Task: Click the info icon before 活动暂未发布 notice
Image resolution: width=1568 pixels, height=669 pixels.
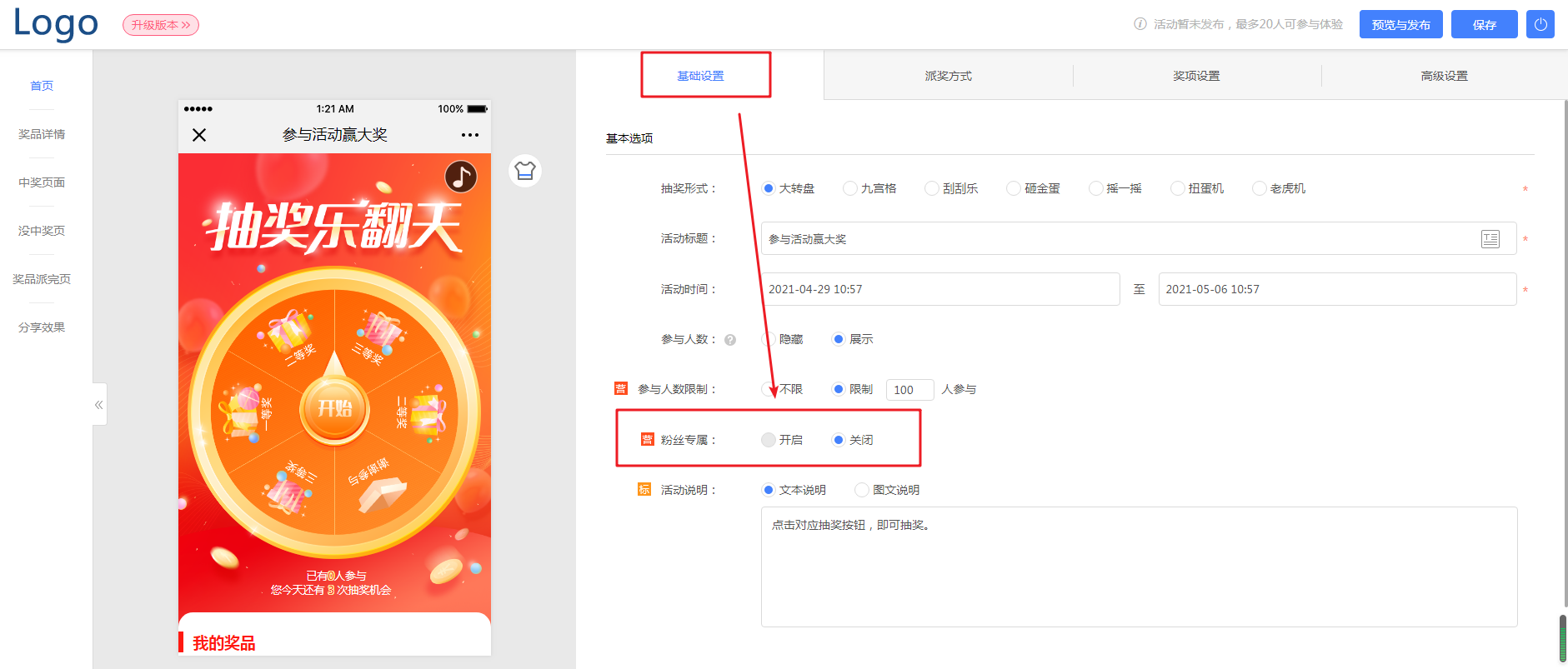Action: [x=1140, y=24]
